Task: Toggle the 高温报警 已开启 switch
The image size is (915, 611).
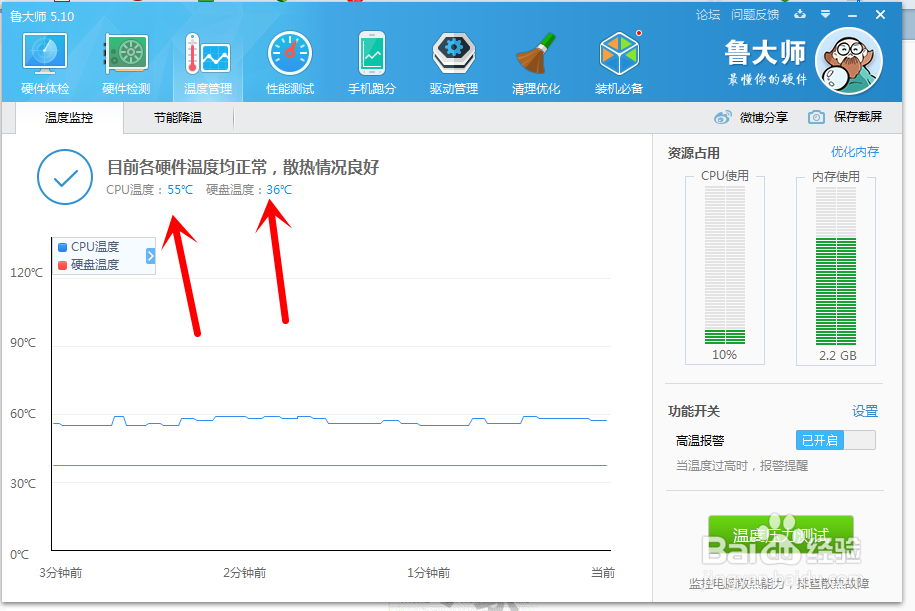Action: (x=836, y=440)
